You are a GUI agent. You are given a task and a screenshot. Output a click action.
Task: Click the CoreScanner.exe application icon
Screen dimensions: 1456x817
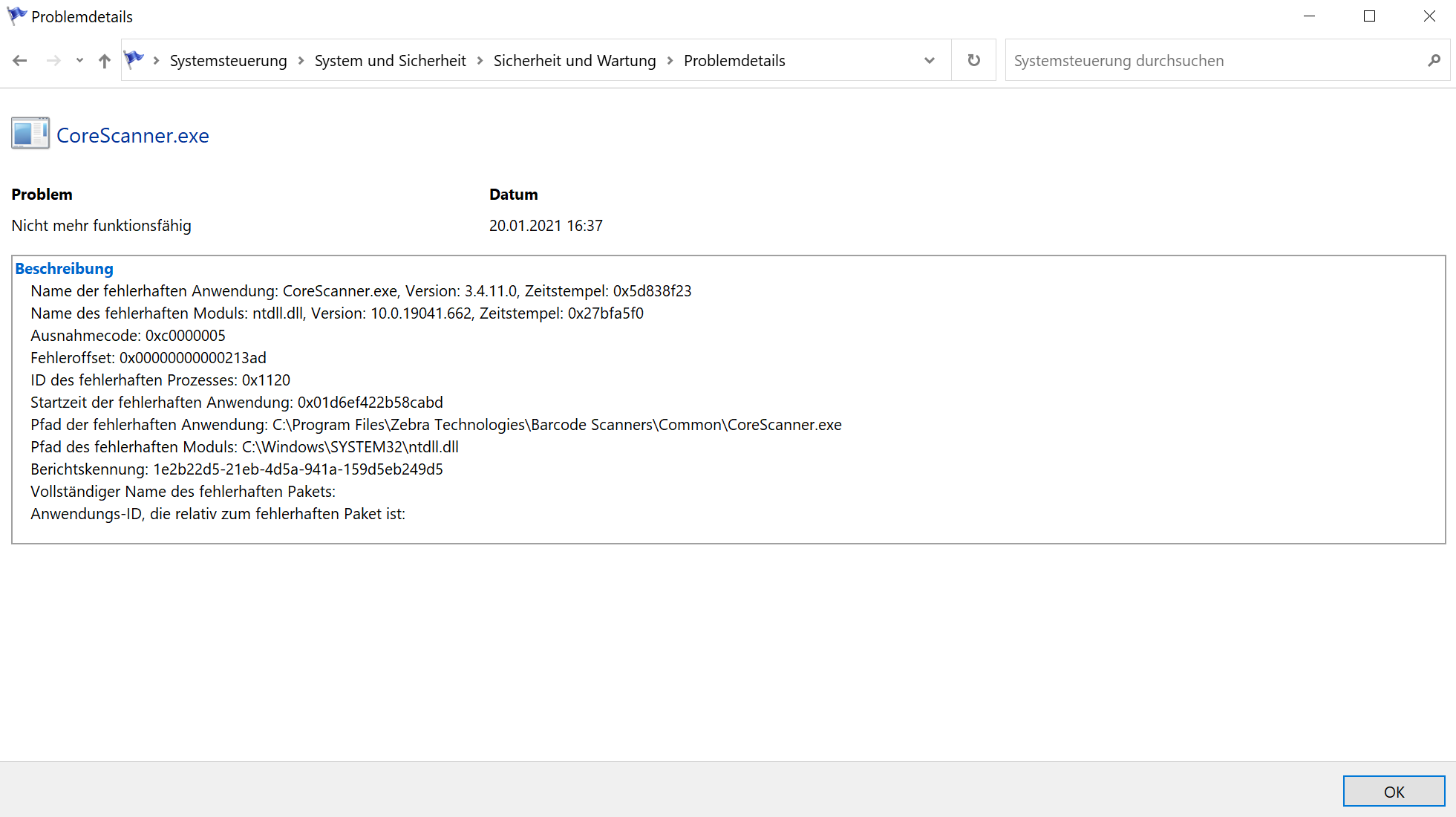pyautogui.click(x=30, y=134)
